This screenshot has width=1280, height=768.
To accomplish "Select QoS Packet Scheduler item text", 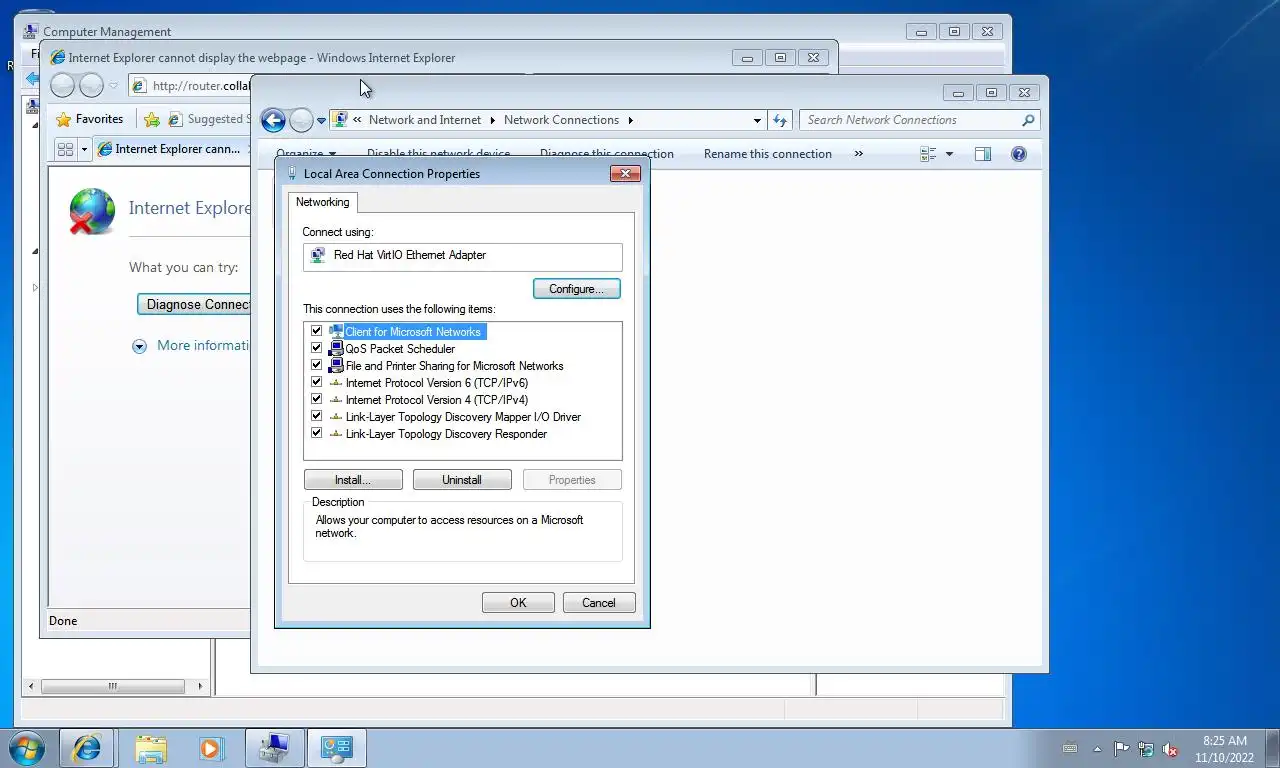I will pyautogui.click(x=400, y=349).
